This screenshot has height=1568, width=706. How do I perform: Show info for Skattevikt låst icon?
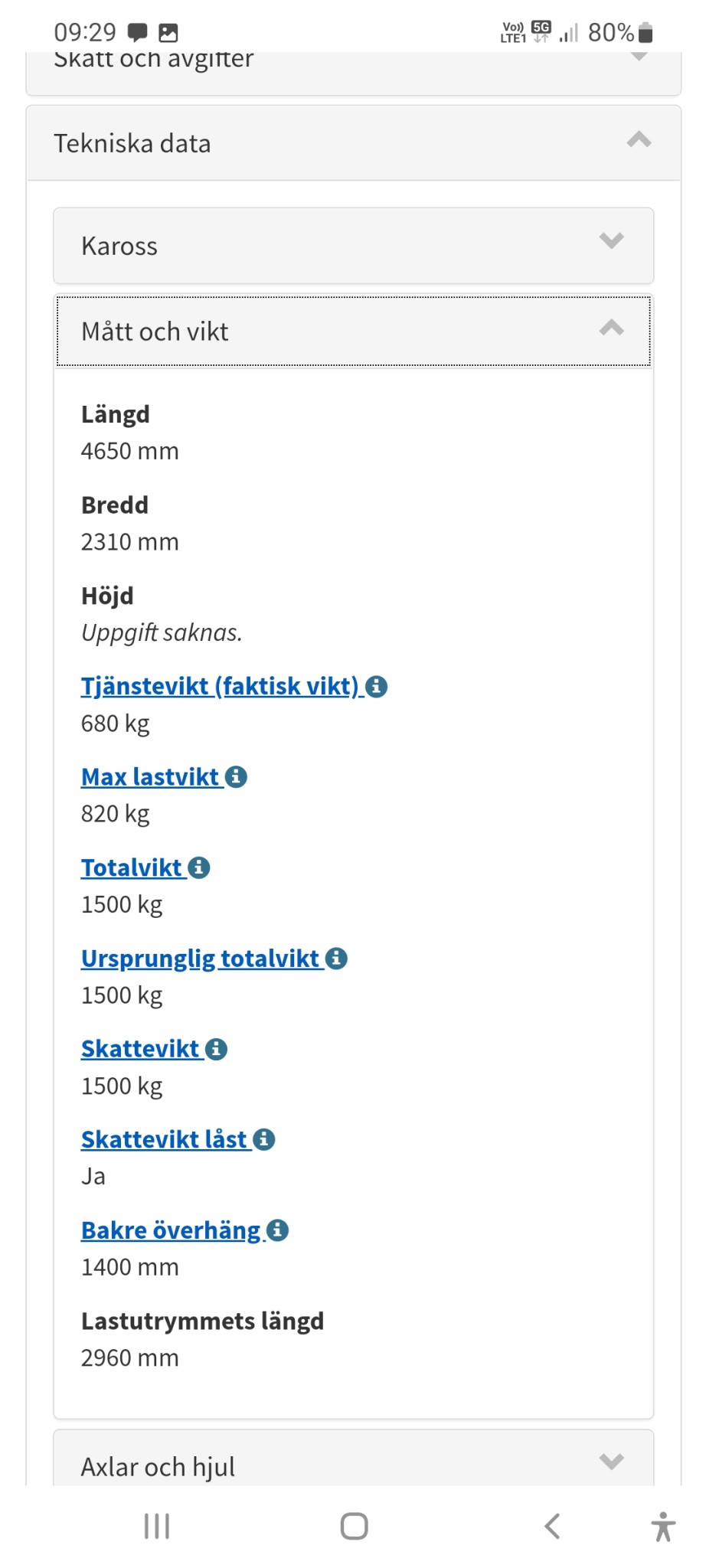pos(264,1140)
